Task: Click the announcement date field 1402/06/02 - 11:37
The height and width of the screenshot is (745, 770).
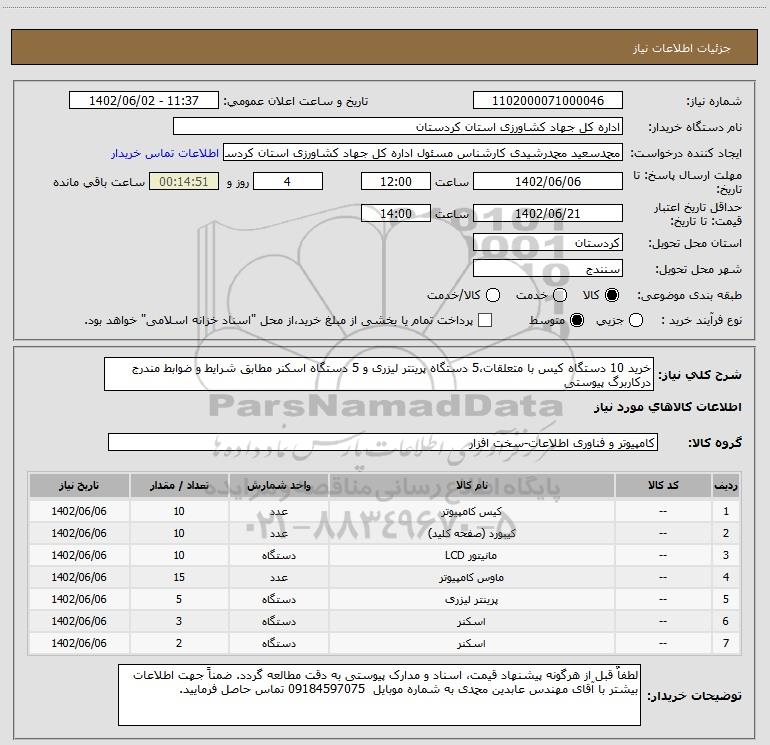Action: click(144, 101)
